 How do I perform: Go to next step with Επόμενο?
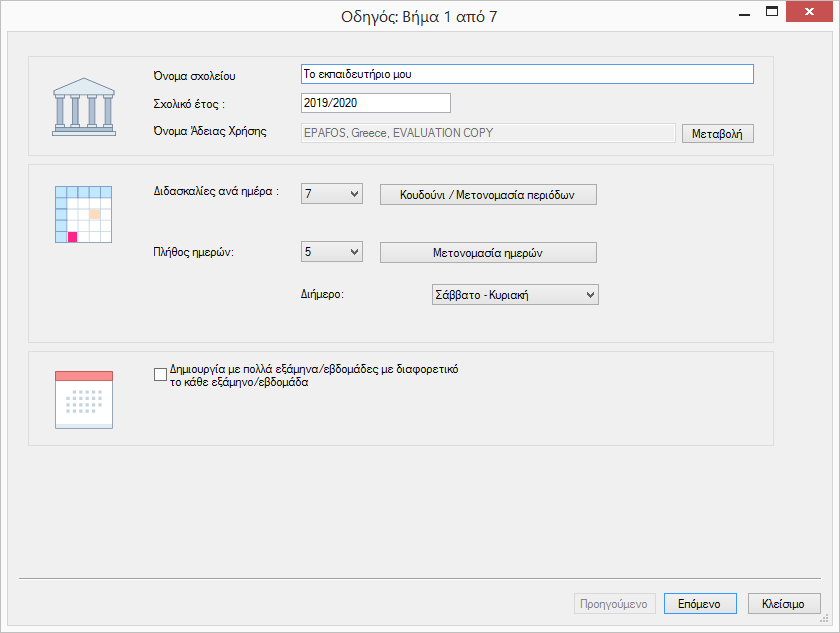pos(699,604)
